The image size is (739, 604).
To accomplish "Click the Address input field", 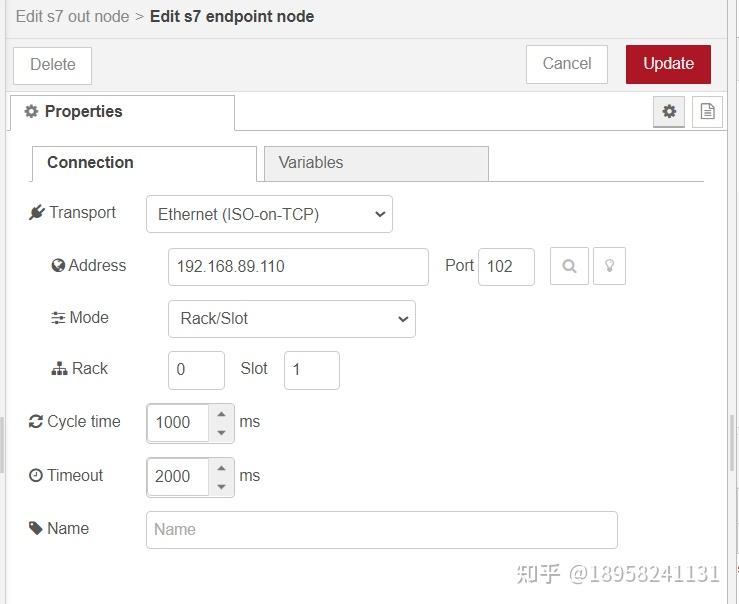I will (298, 267).
